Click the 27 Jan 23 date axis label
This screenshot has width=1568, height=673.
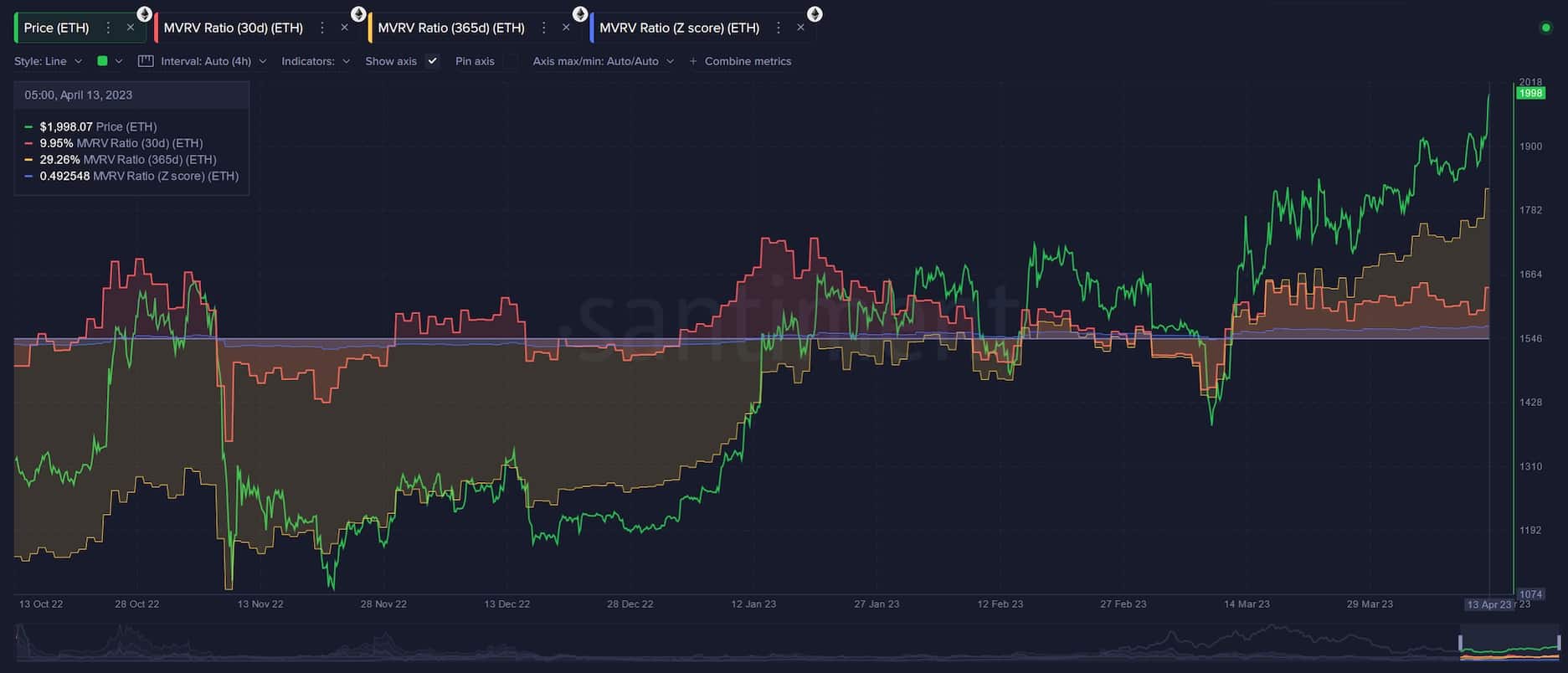[877, 604]
